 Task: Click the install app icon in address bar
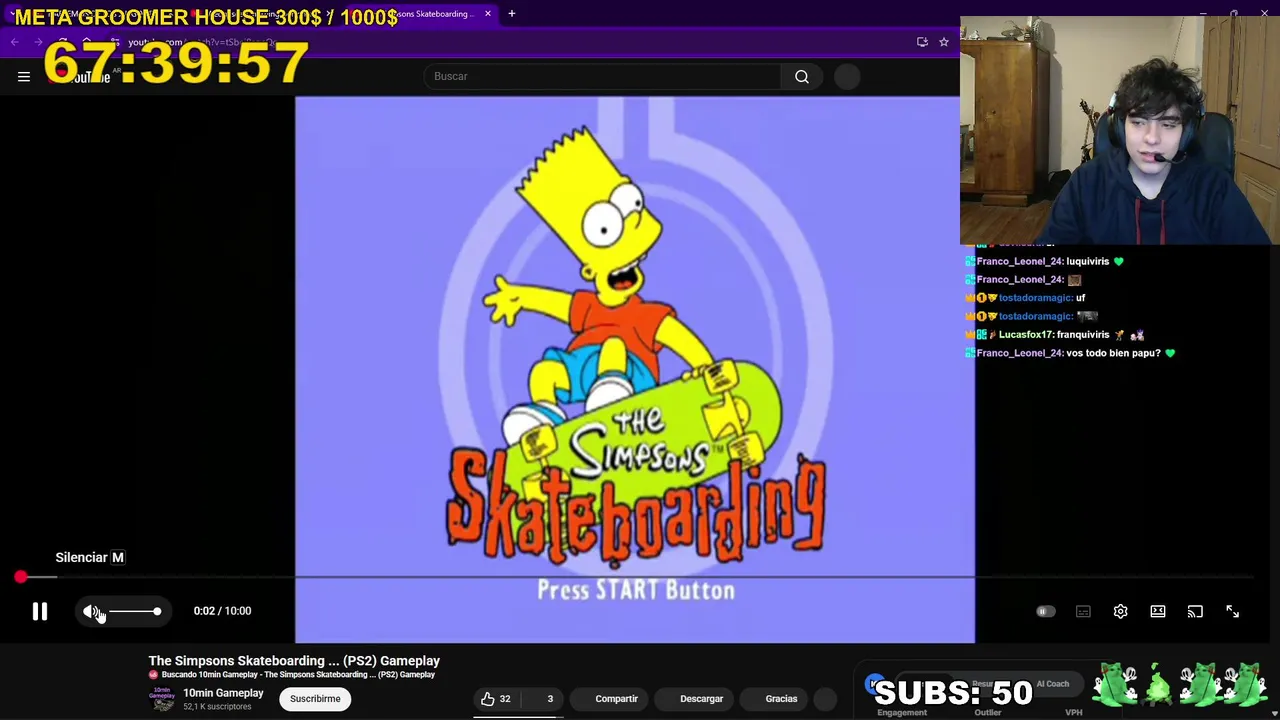pos(922,42)
